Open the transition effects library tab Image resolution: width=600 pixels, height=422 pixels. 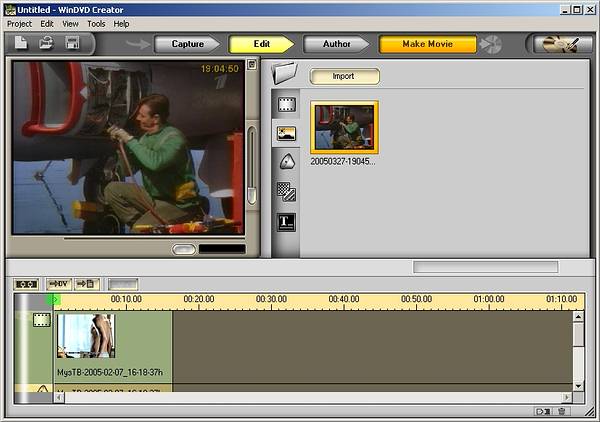[287, 192]
